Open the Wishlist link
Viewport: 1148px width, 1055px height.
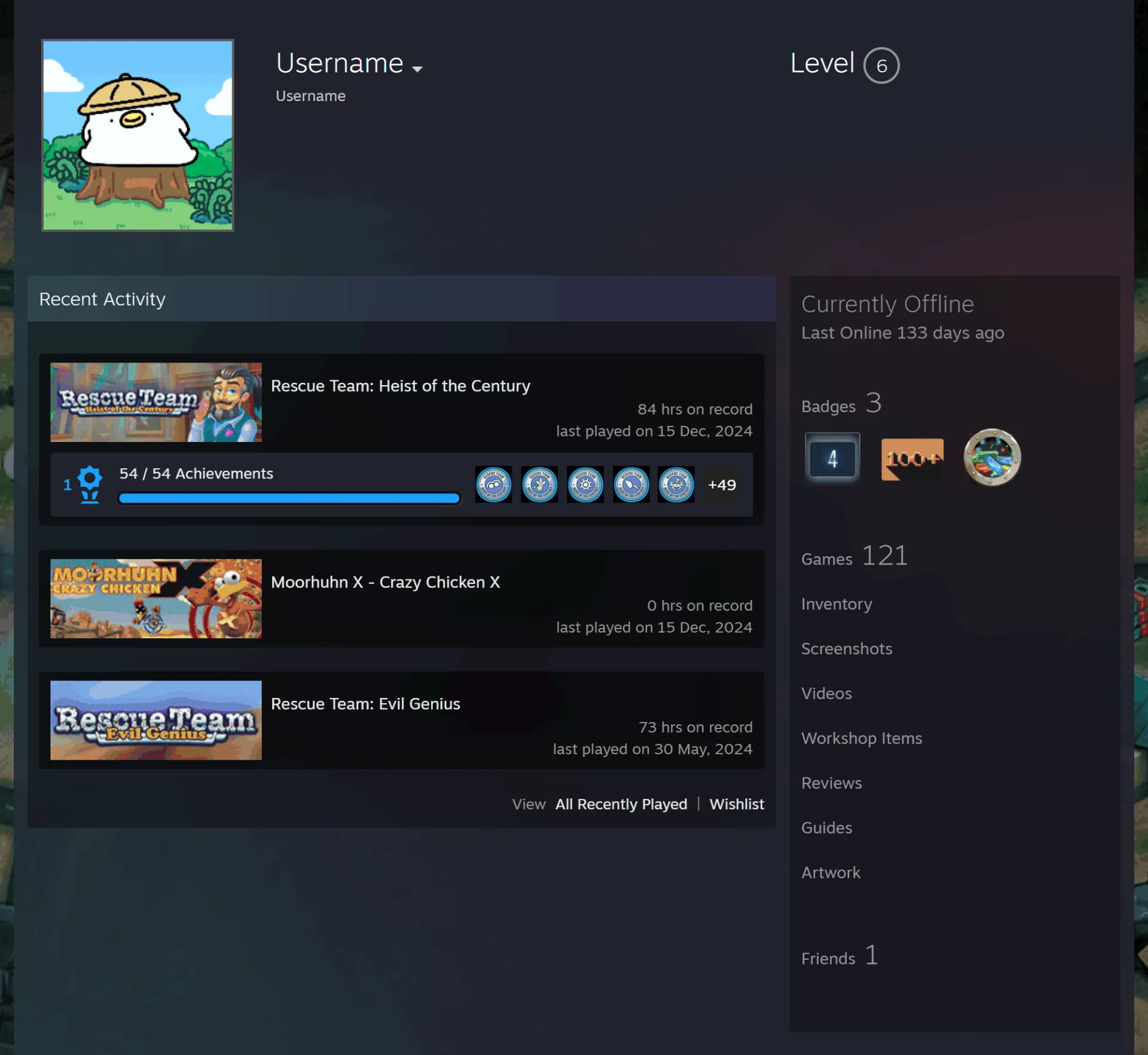(737, 804)
